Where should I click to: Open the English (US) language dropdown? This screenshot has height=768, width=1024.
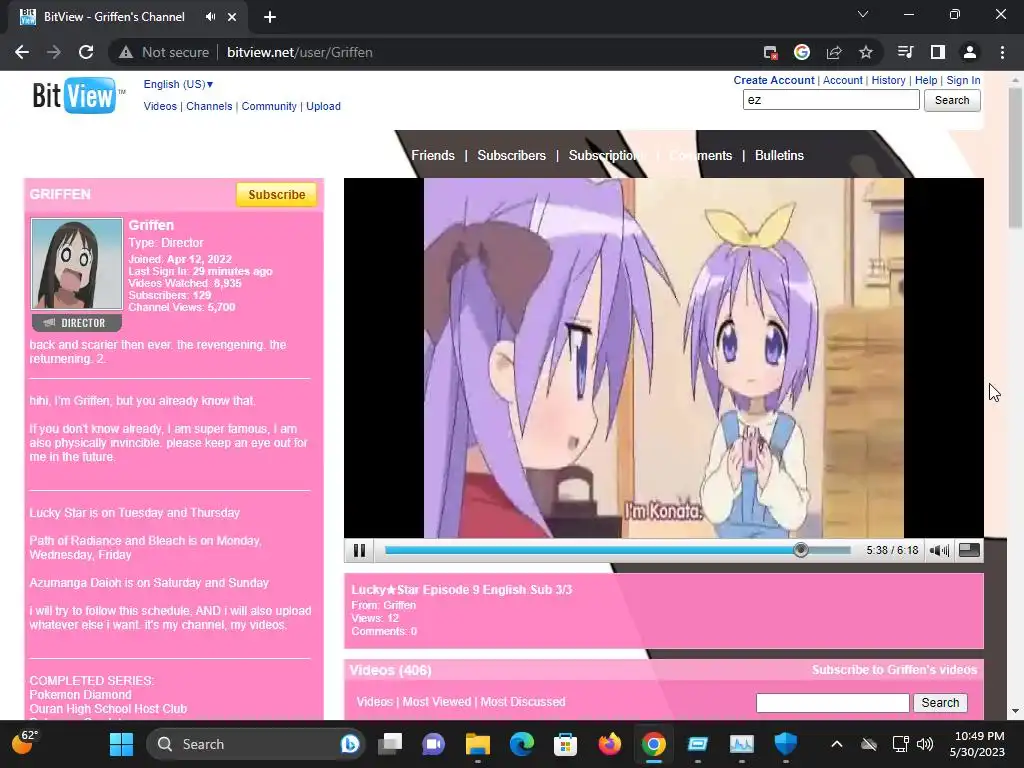click(x=178, y=84)
